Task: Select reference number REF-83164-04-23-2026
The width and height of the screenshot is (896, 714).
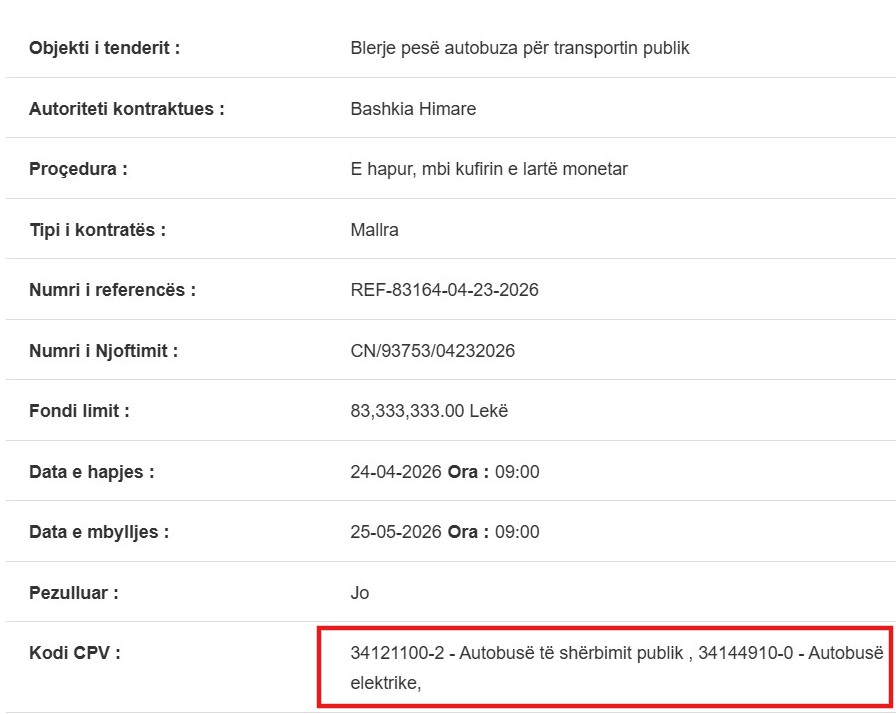Action: [444, 290]
